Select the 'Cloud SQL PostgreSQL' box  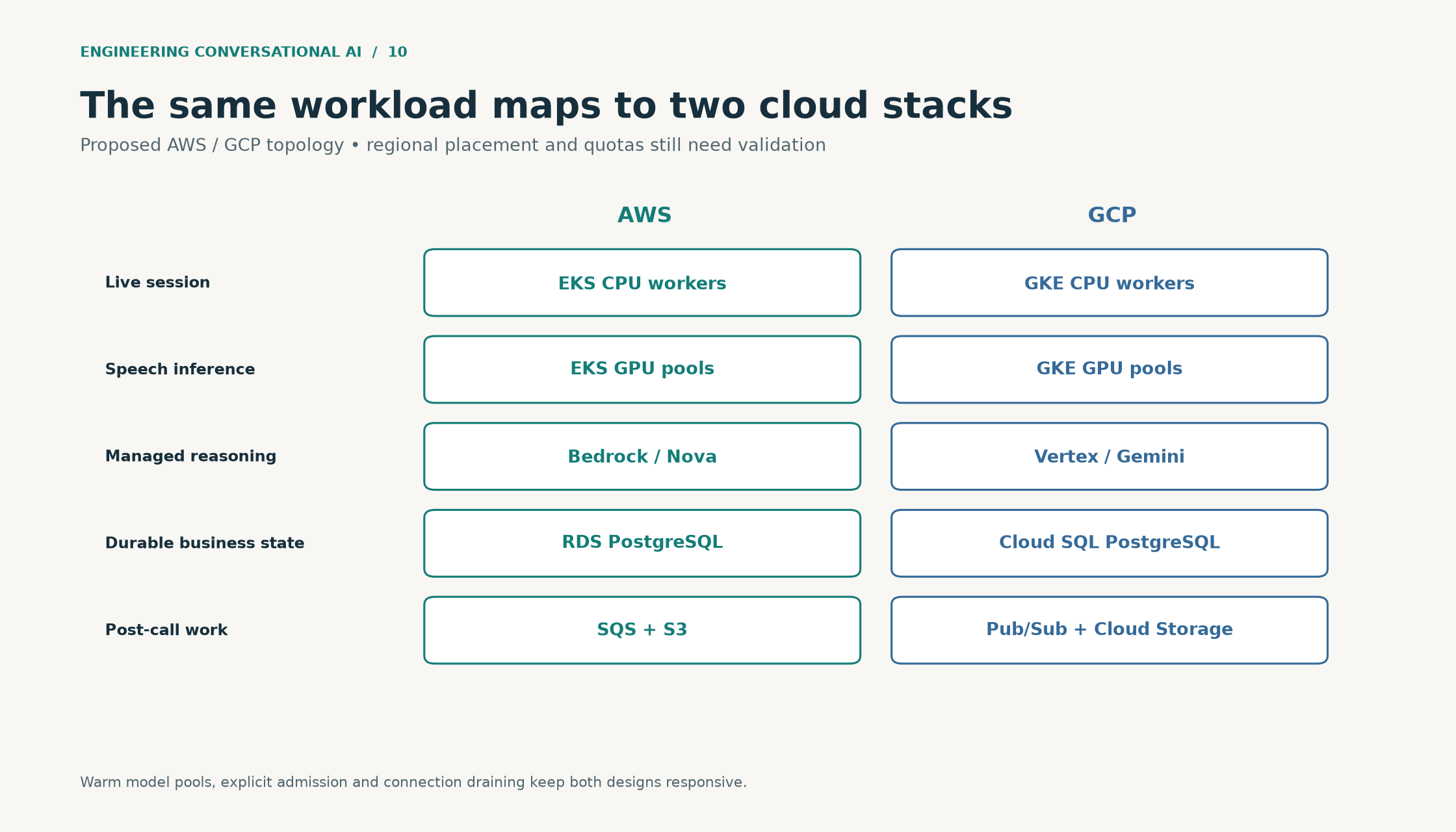pos(1110,543)
